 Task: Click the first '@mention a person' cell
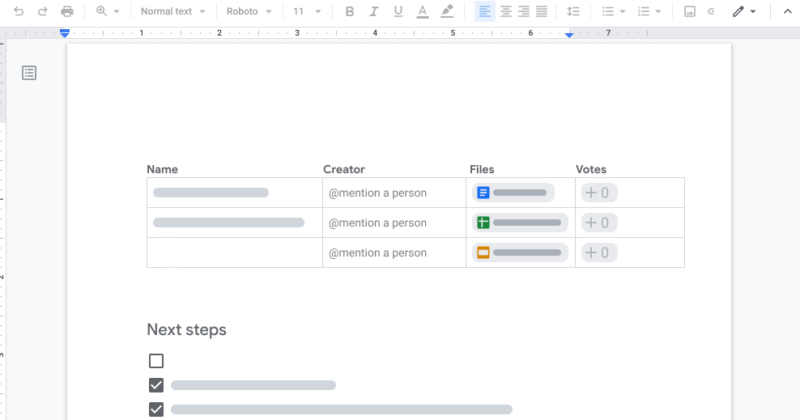coord(377,193)
